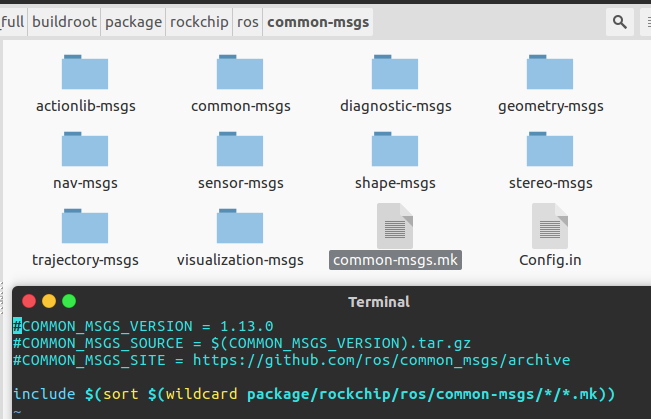Maximize the Terminal with the green button
The height and width of the screenshot is (419, 651).
(69, 301)
